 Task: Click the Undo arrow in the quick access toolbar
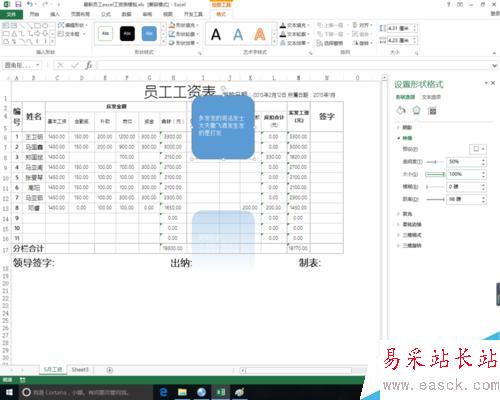pyautogui.click(x=30, y=4)
